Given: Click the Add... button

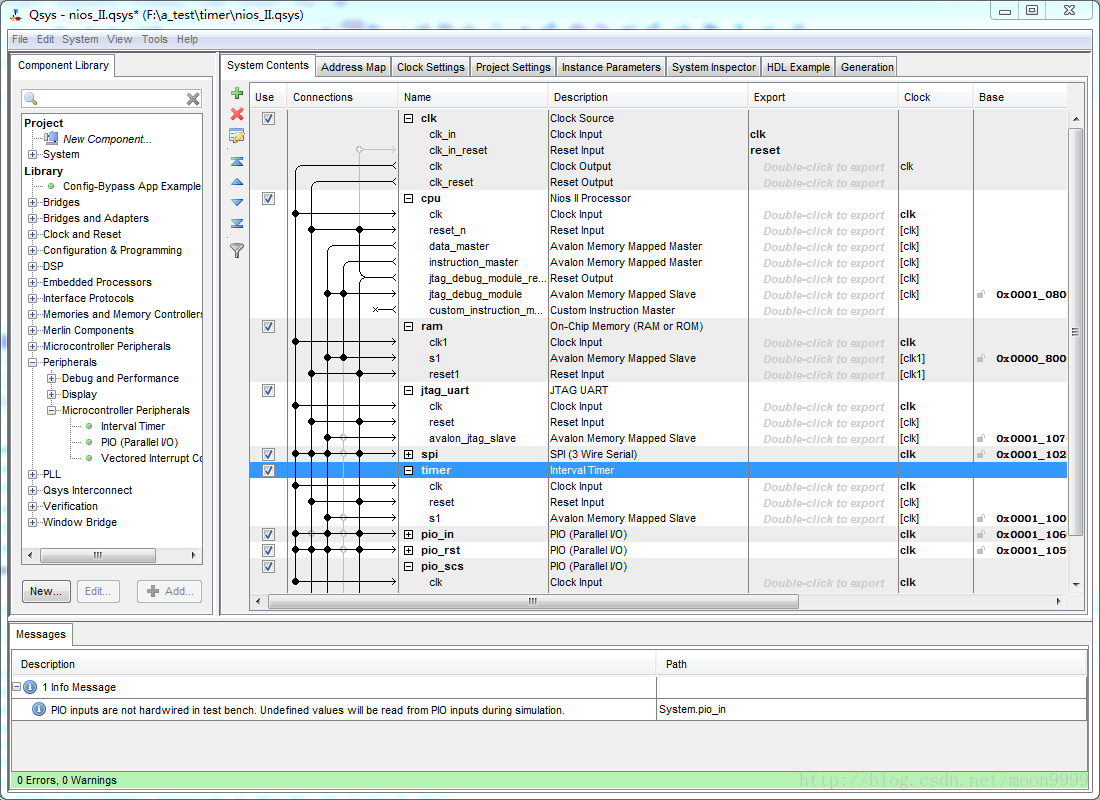Looking at the screenshot, I should pos(170,592).
